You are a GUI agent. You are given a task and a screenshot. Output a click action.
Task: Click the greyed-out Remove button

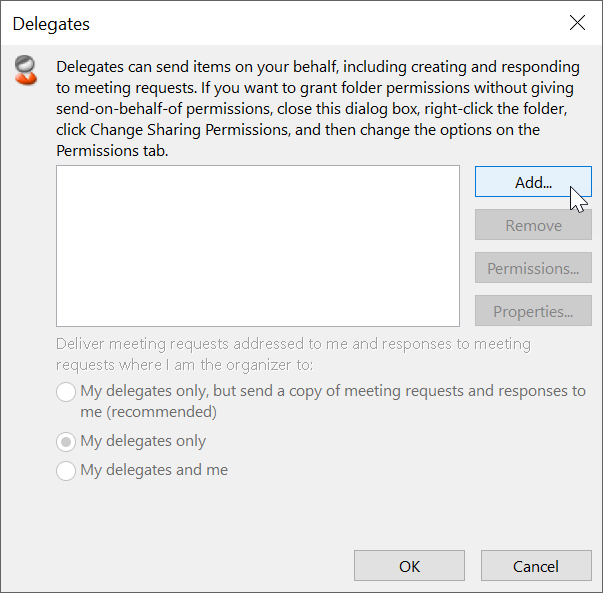[x=533, y=225]
